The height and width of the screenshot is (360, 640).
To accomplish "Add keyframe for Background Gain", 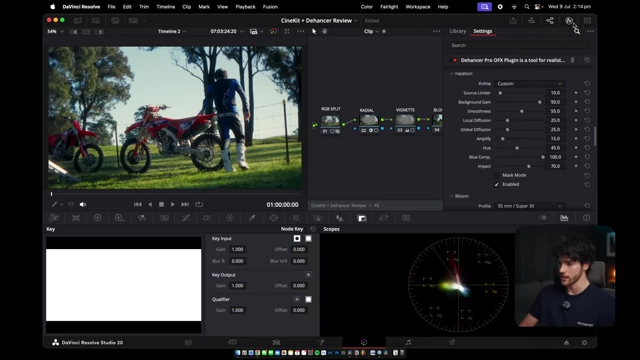I will [x=576, y=102].
